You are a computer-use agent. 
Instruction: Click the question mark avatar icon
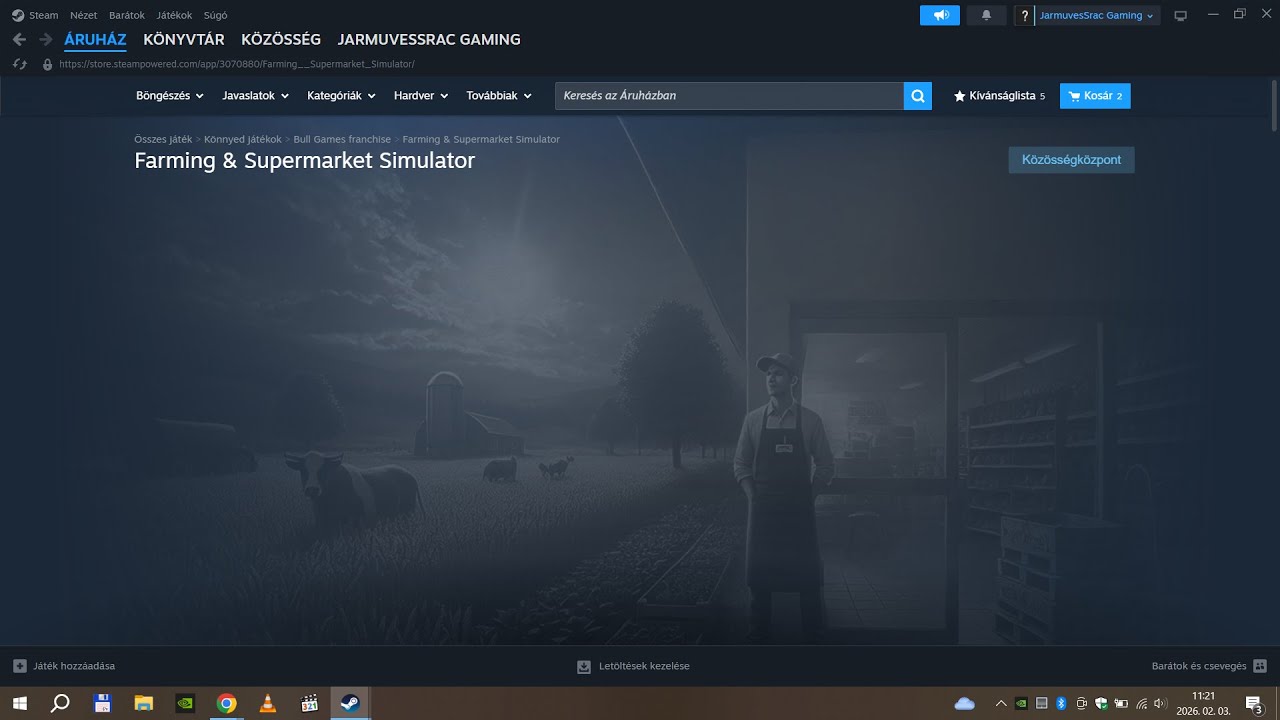[x=1024, y=15]
